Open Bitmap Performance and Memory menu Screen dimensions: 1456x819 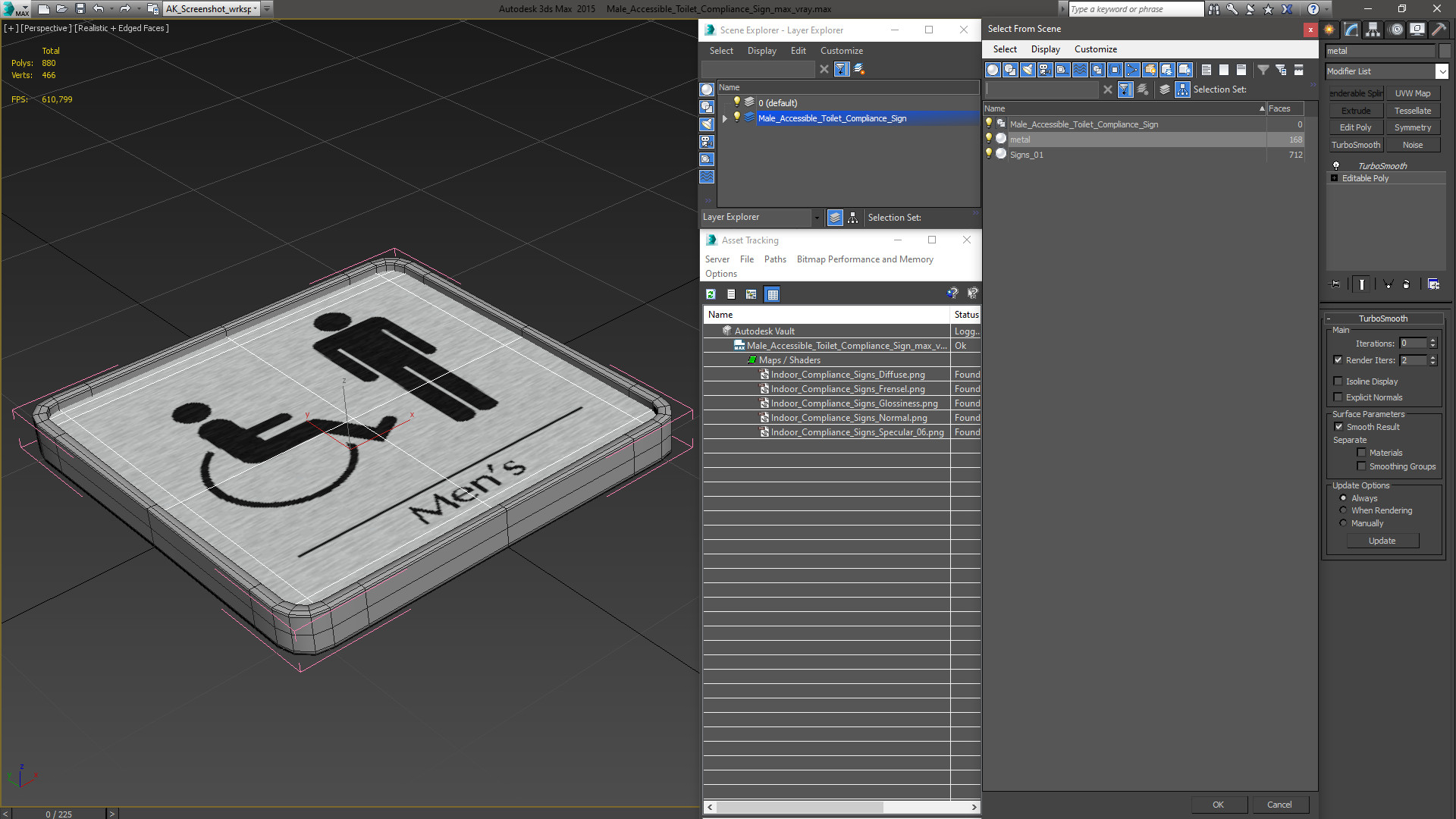coord(864,259)
